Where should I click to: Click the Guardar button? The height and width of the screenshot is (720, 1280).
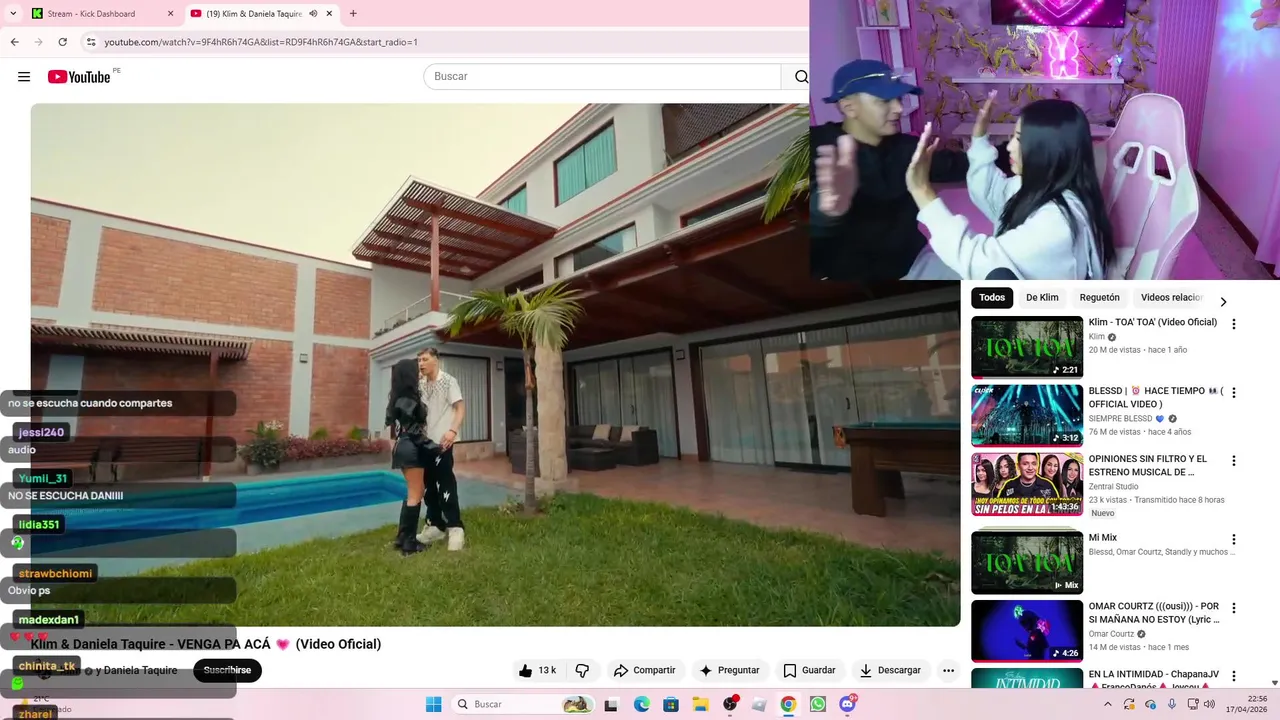(809, 670)
